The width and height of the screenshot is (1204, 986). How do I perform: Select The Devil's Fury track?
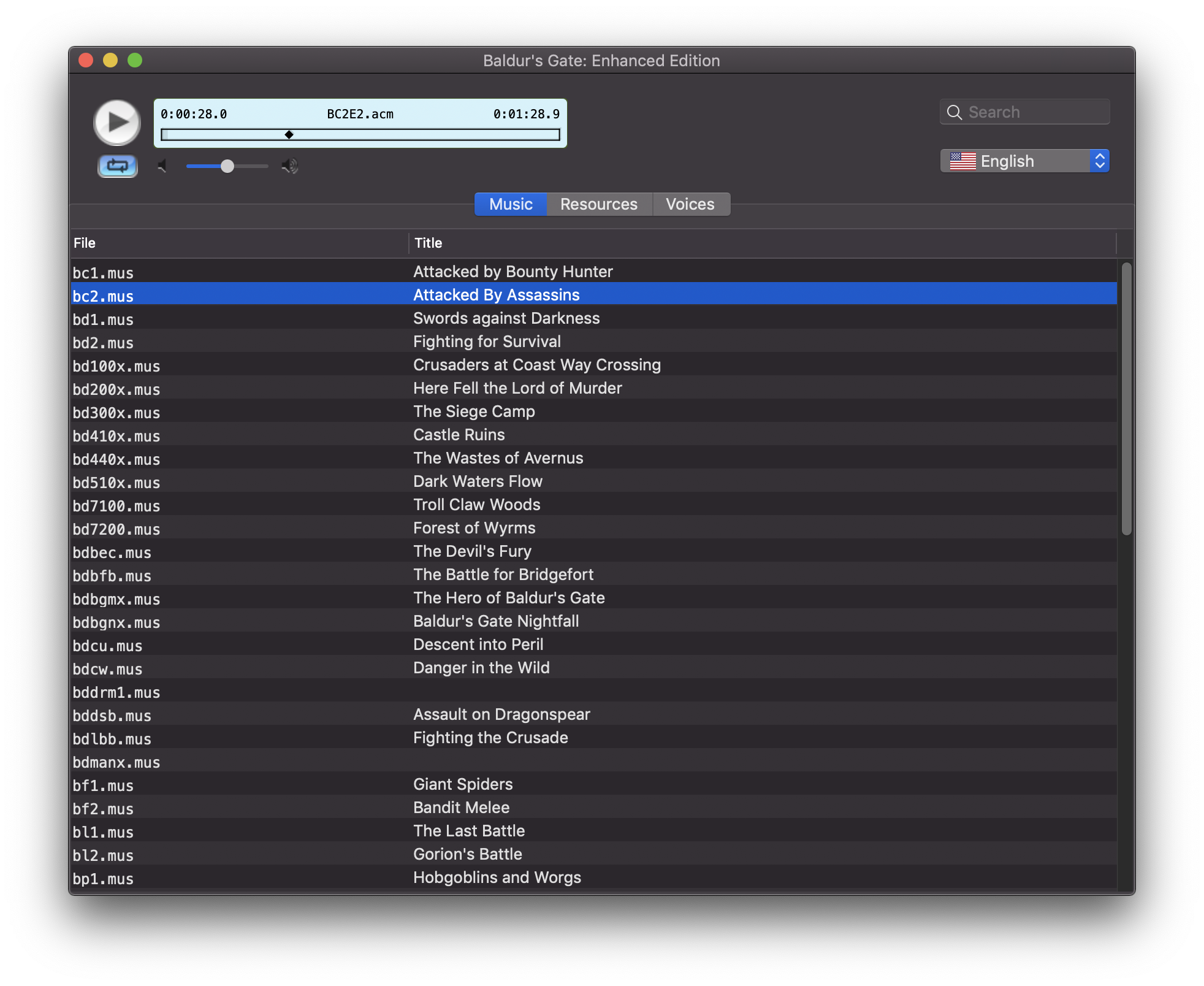[593, 551]
